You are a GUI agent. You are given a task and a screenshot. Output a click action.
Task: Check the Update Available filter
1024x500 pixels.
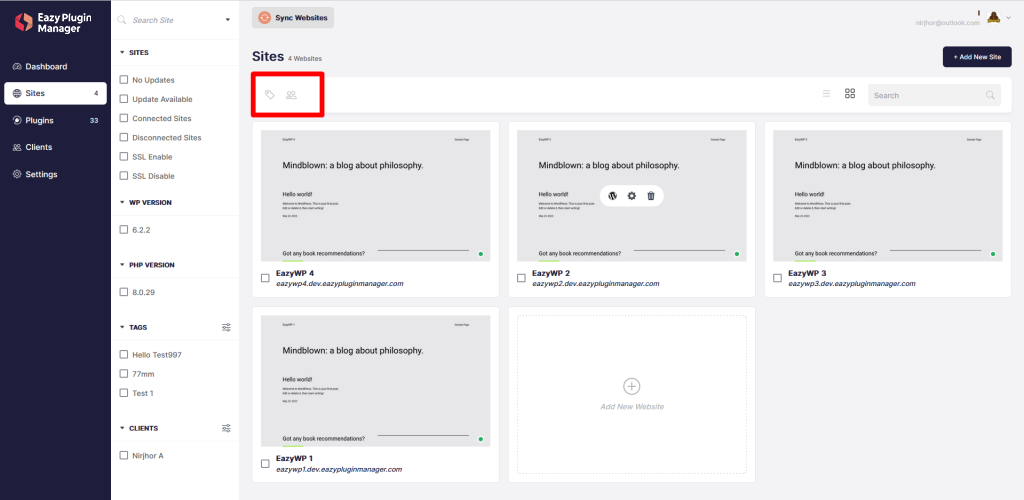point(123,99)
